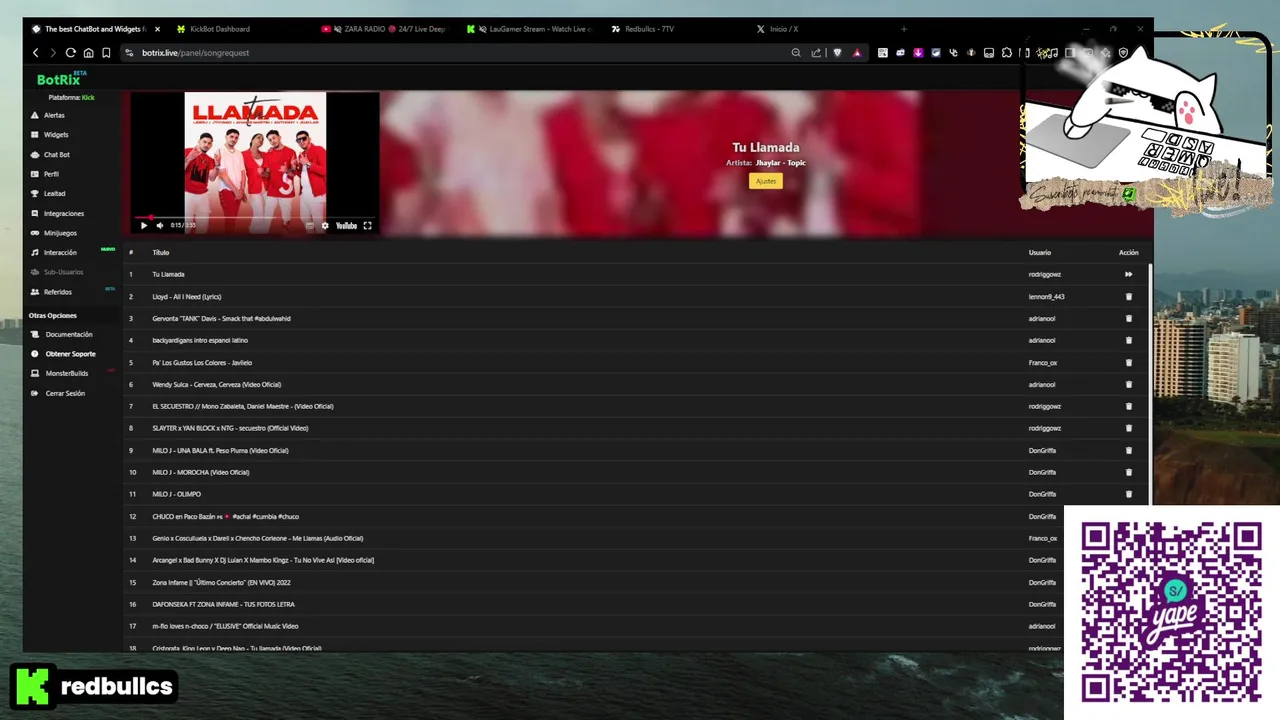Image resolution: width=1280 pixels, height=720 pixels.
Task: Delete Lloyd - All I Need song
Action: coord(1128,296)
